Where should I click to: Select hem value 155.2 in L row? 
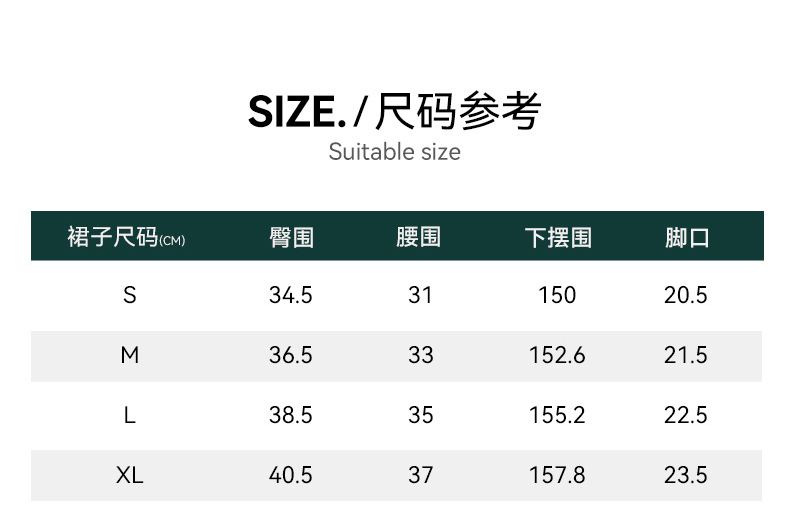pyautogui.click(x=557, y=415)
